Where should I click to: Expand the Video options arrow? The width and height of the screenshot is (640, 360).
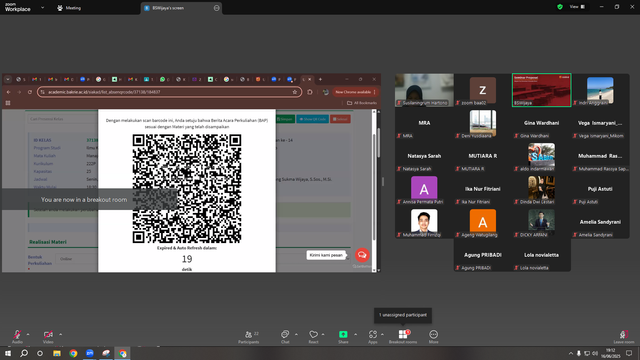60,335
